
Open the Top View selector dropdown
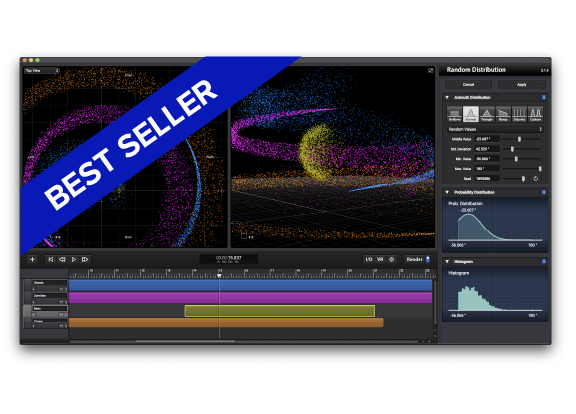coord(42,71)
